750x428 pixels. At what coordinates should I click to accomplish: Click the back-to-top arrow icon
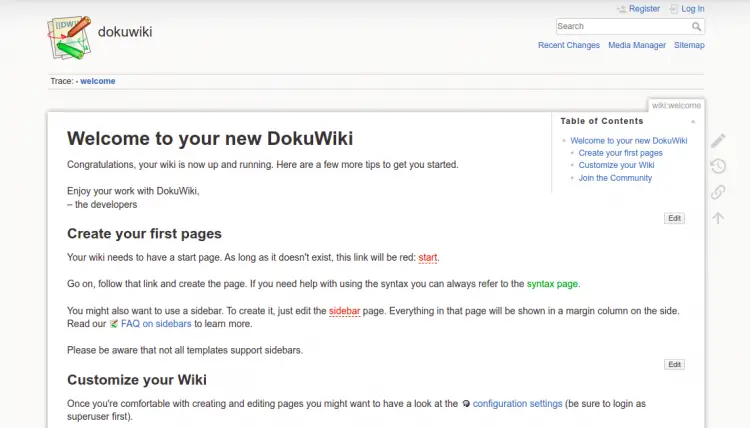(718, 217)
